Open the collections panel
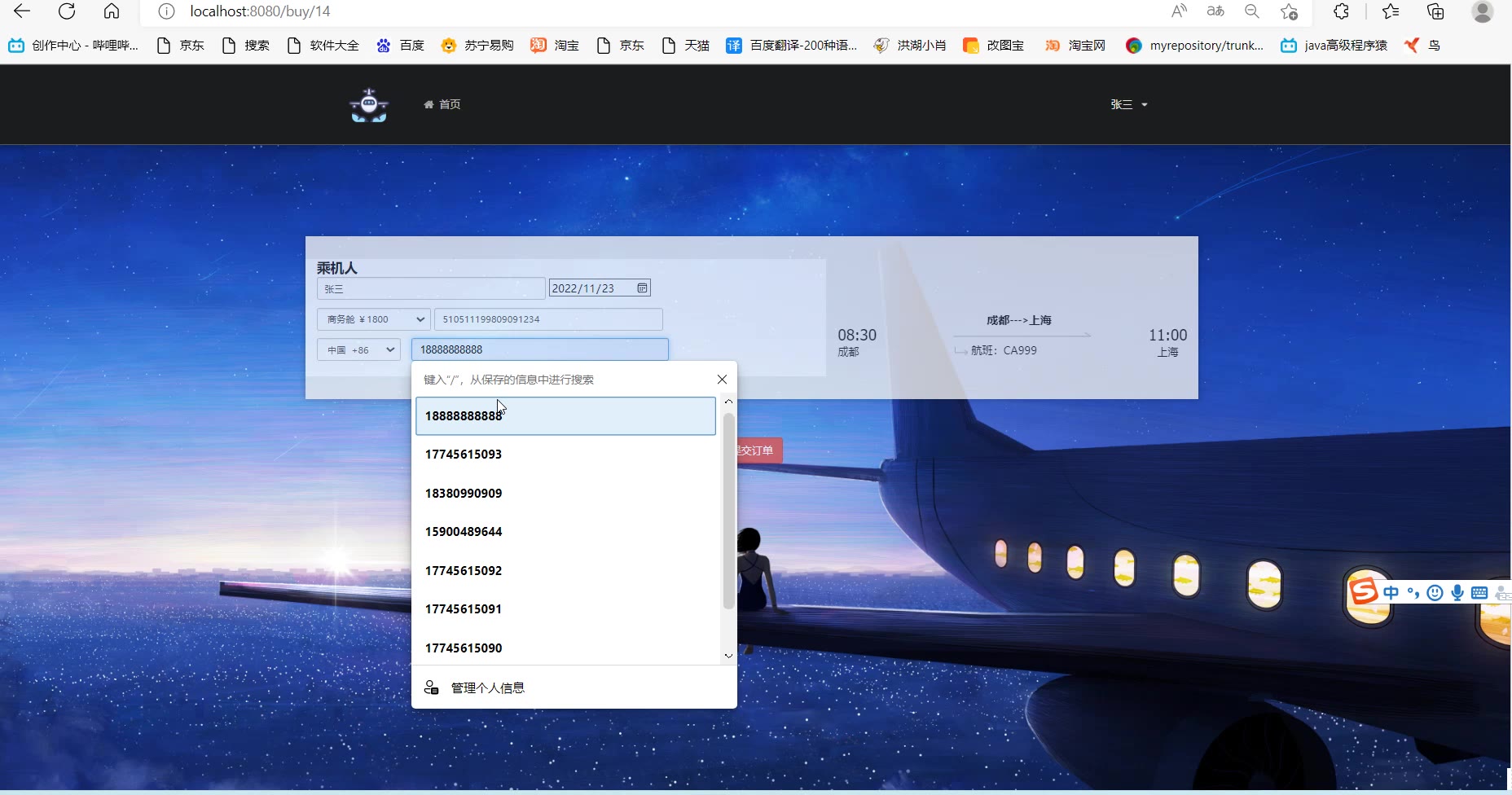This screenshot has height=795, width=1512. (1435, 11)
